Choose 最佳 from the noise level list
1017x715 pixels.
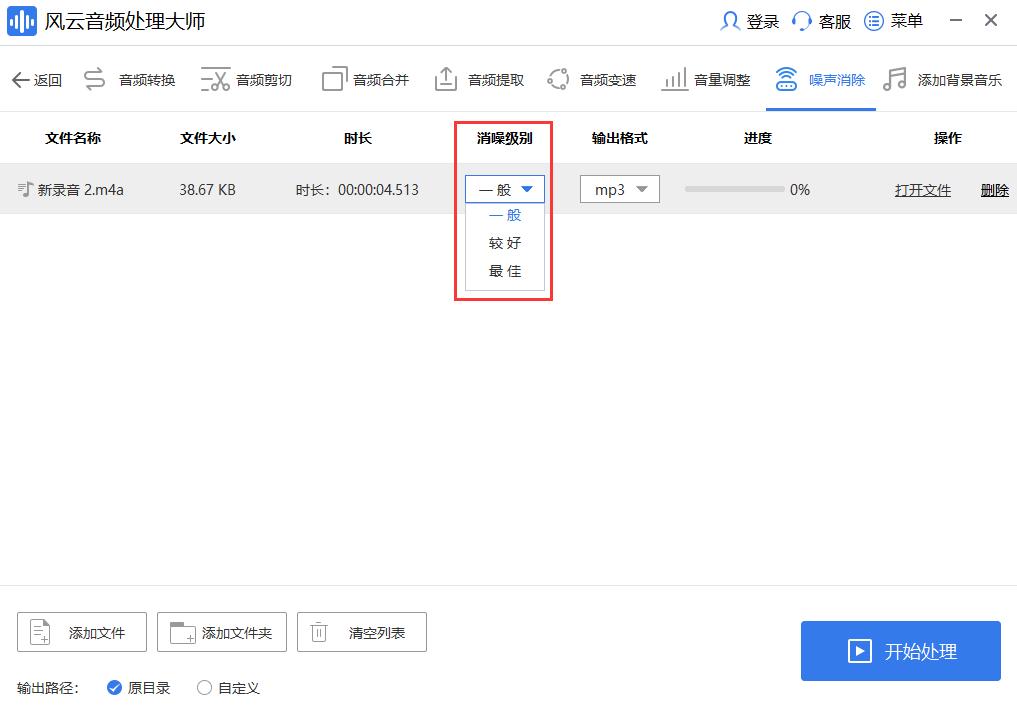pos(505,271)
